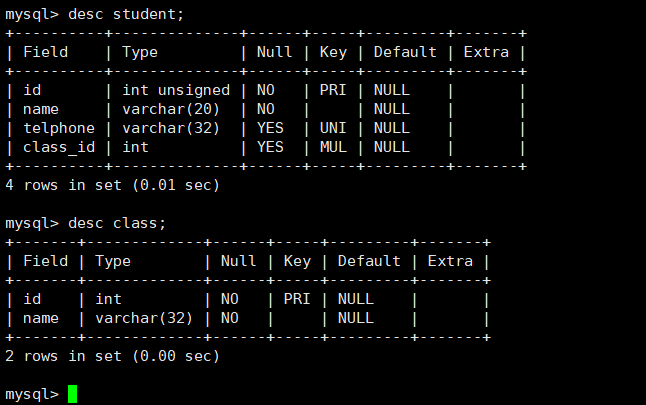Click the 'desc student;' command text

click(x=126, y=14)
